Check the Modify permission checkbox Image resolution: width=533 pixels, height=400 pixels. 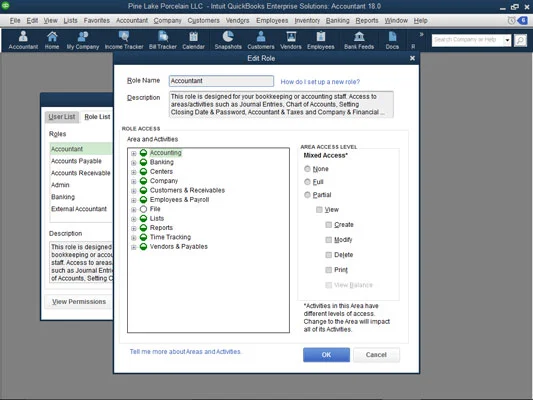tap(328, 240)
